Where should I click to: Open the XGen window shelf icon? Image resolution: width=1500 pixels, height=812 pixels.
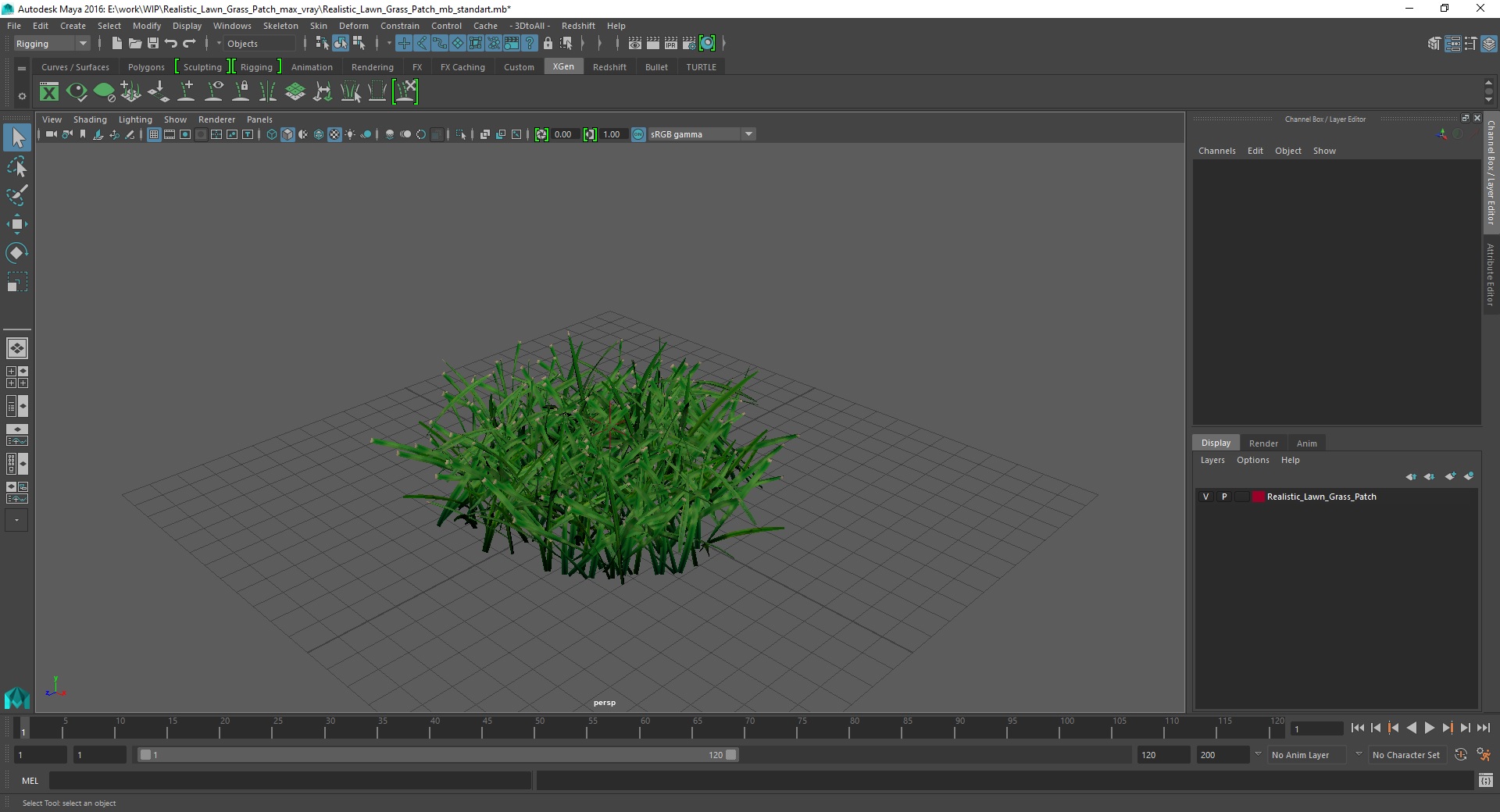(49, 92)
